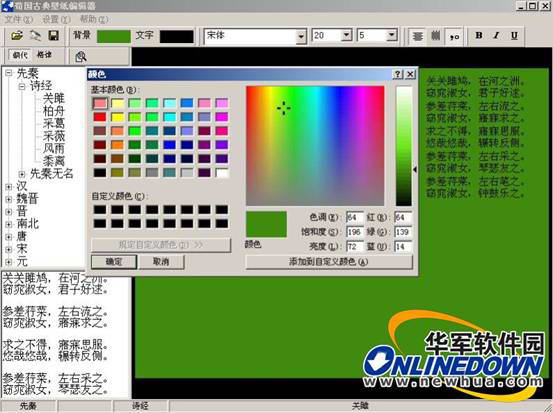Open the 文件 menu
This screenshot has width=553, height=413.
[x=19, y=19]
